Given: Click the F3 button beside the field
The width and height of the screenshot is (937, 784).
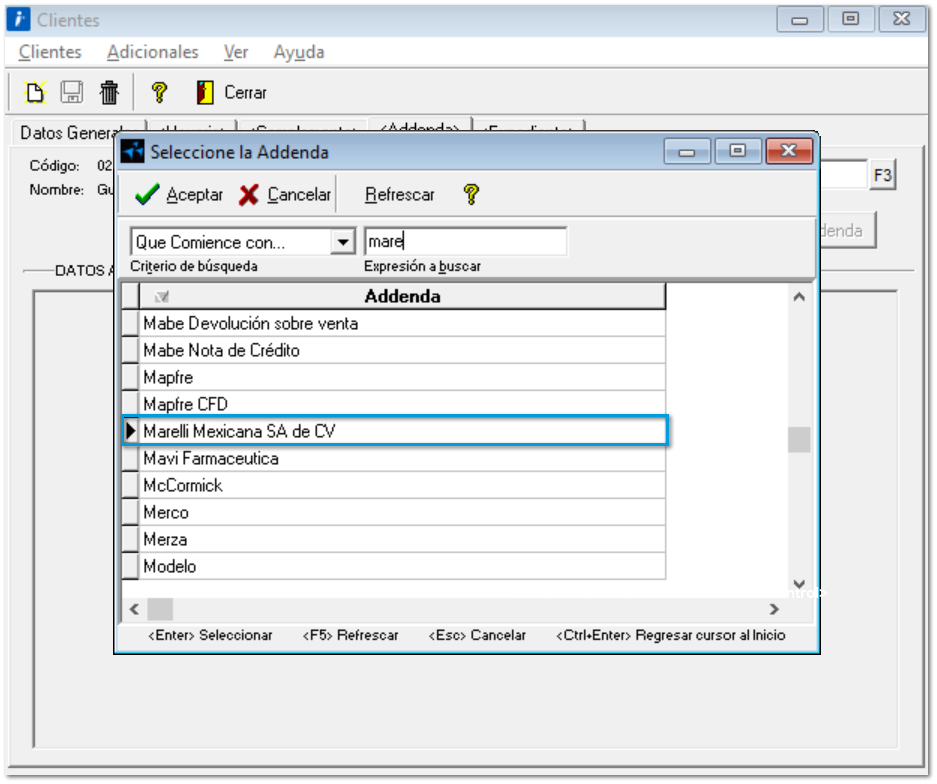Looking at the screenshot, I should point(882,176).
